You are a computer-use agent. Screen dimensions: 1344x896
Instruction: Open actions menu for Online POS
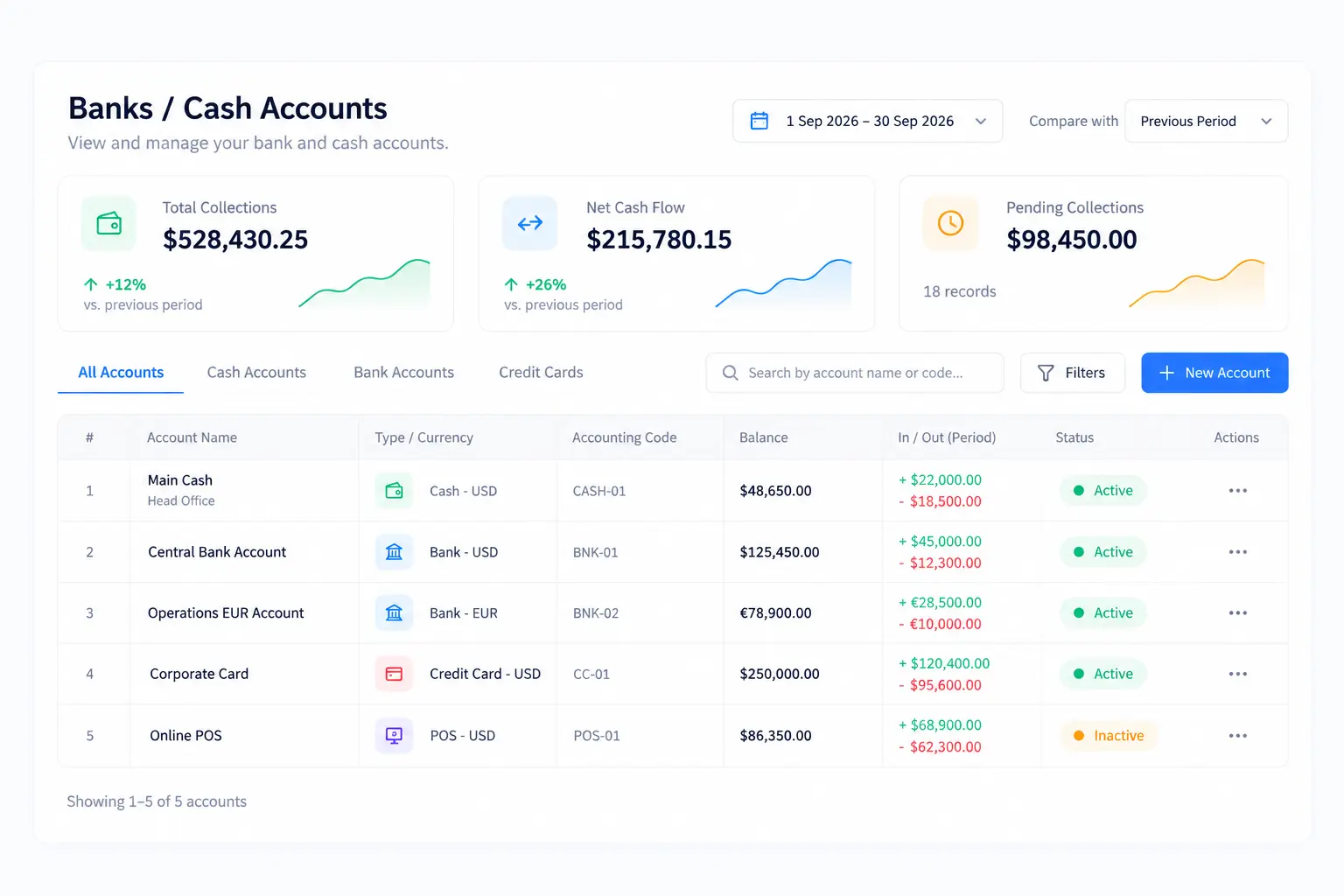(x=1237, y=736)
